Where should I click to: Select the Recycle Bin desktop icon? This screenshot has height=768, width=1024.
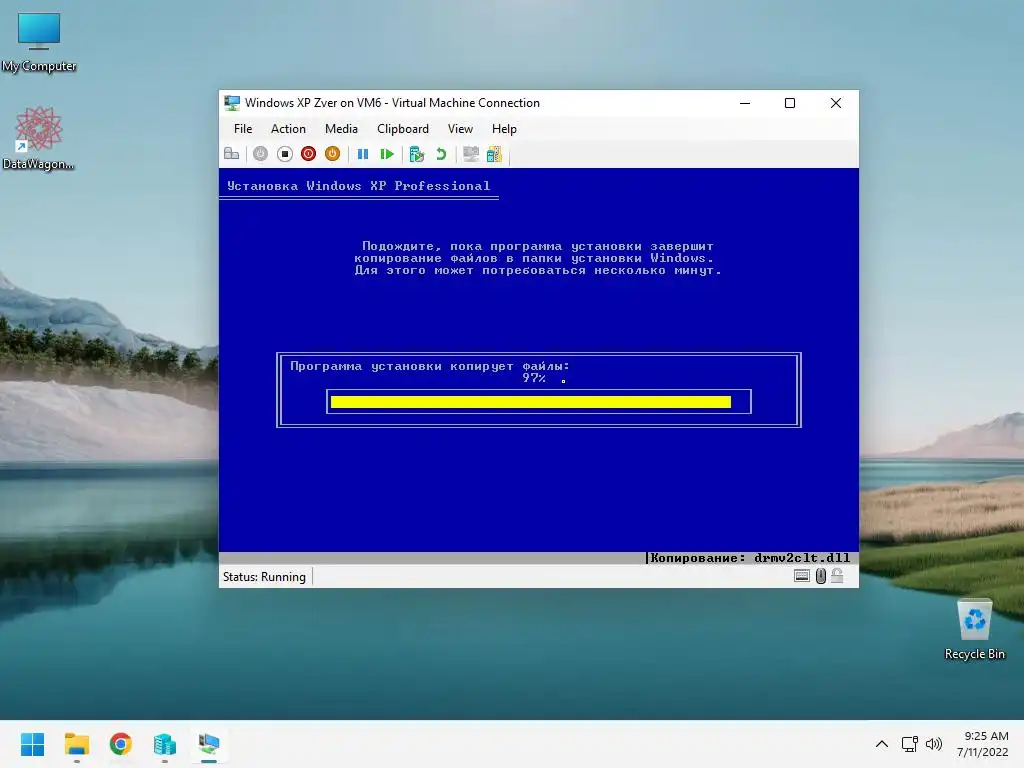[x=974, y=630]
